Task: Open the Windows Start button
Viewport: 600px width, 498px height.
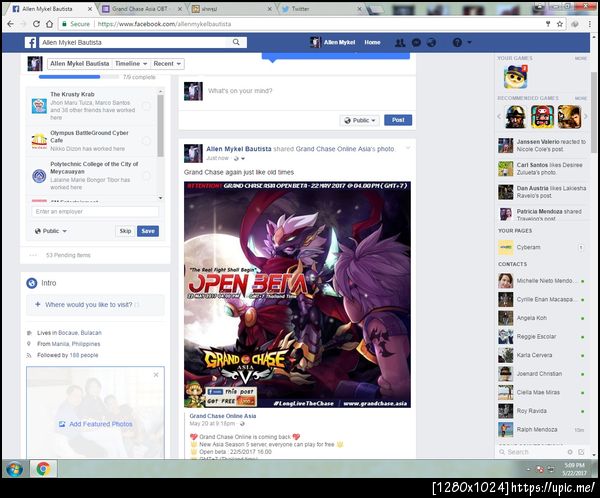Action: click(x=15, y=469)
